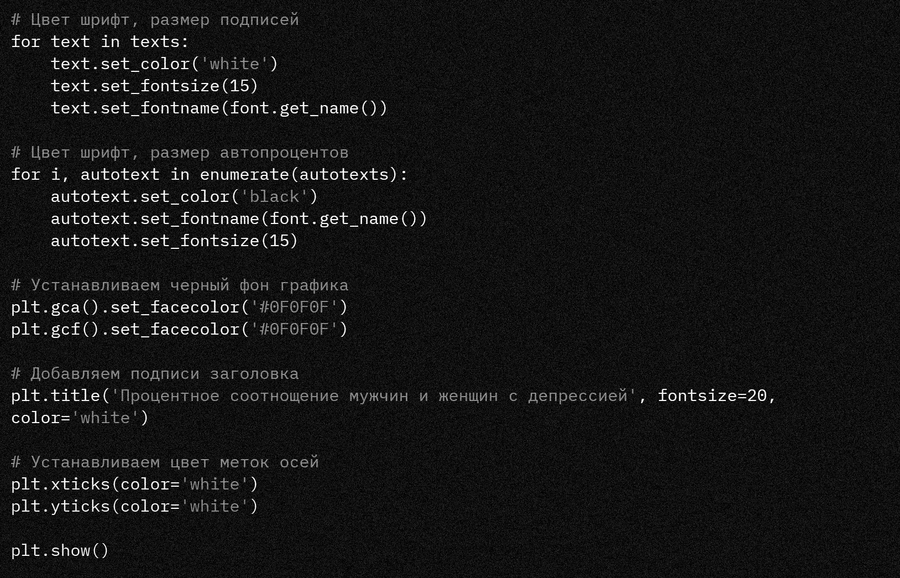Click the plt.show() line

coord(60,551)
